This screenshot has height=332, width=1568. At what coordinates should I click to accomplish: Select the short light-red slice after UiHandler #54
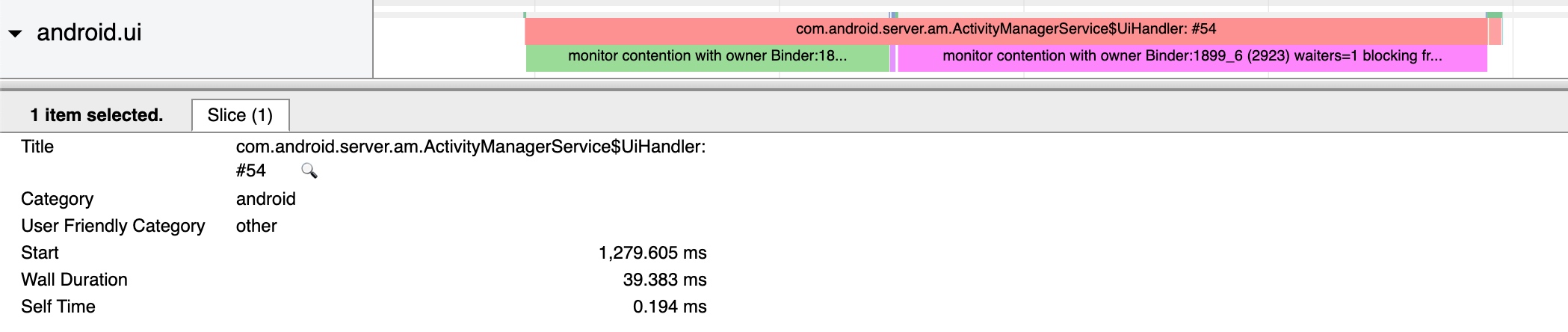[1495, 31]
